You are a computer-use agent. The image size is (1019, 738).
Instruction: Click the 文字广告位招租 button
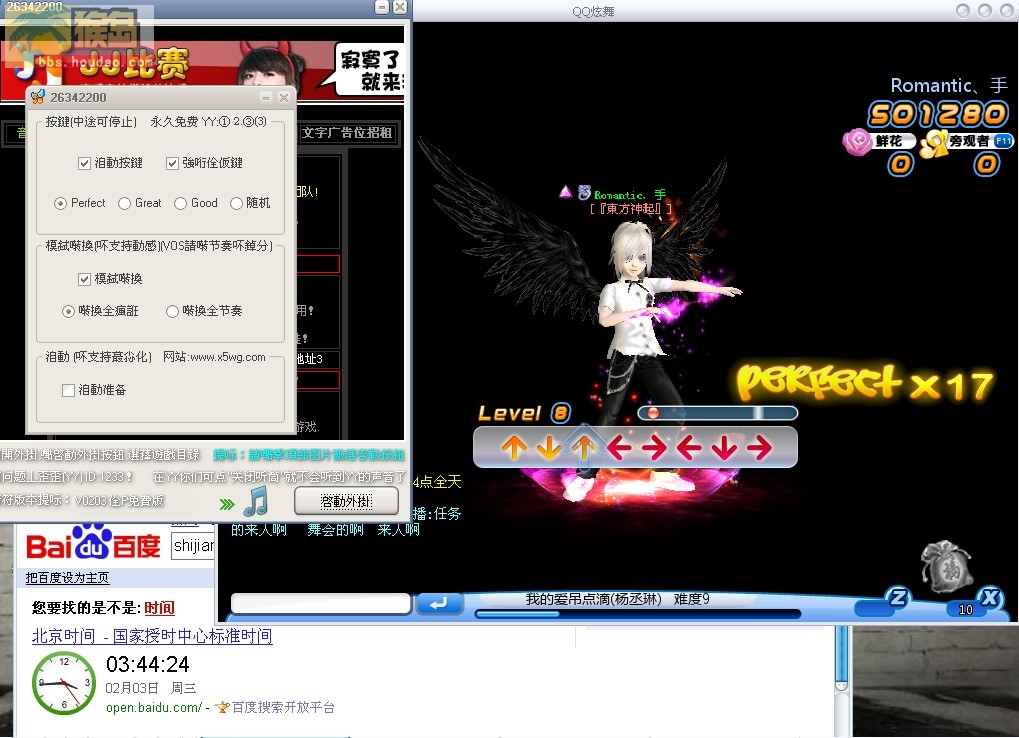pos(347,133)
